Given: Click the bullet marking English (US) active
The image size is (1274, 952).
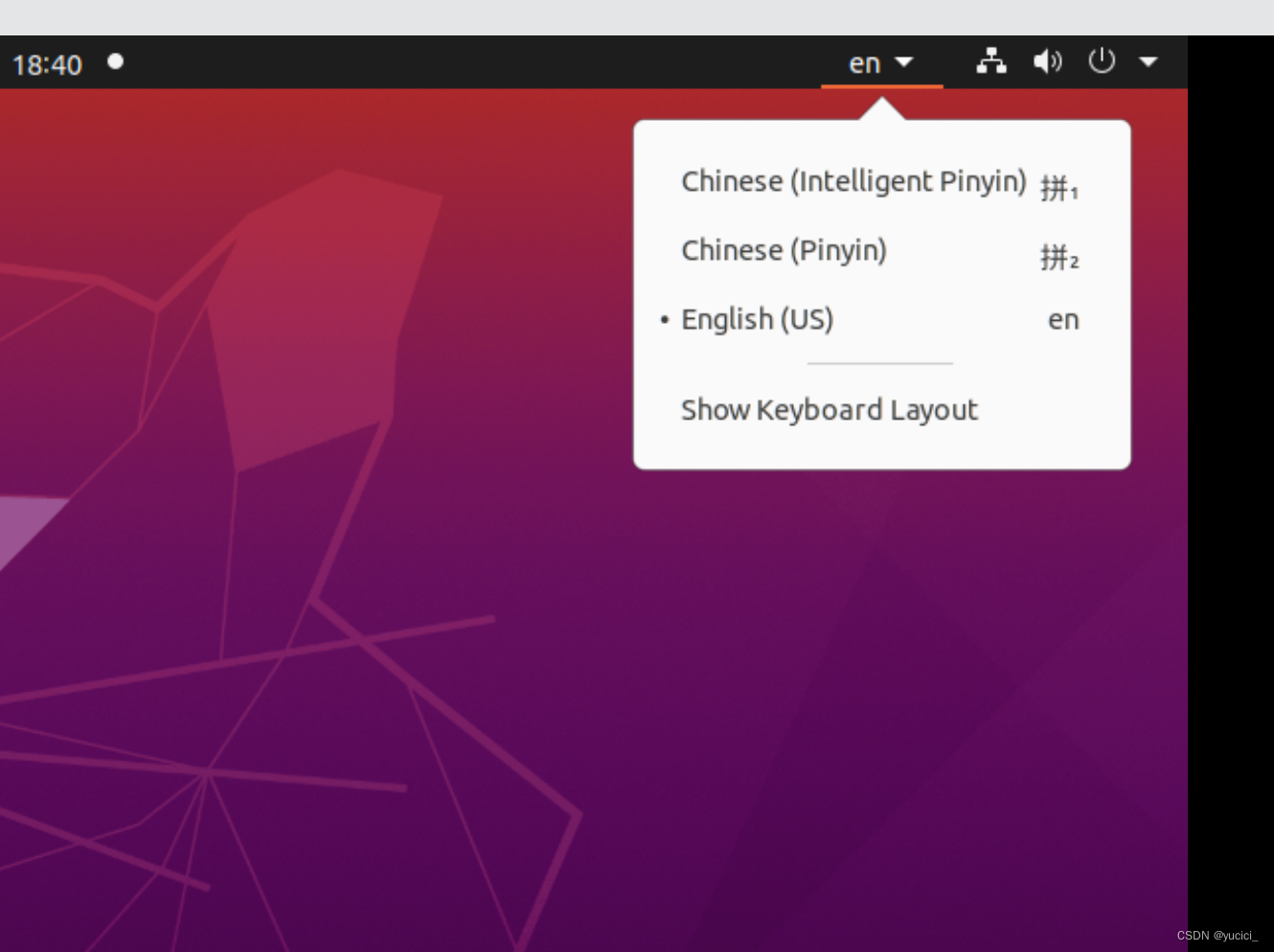Looking at the screenshot, I should pos(665,320).
